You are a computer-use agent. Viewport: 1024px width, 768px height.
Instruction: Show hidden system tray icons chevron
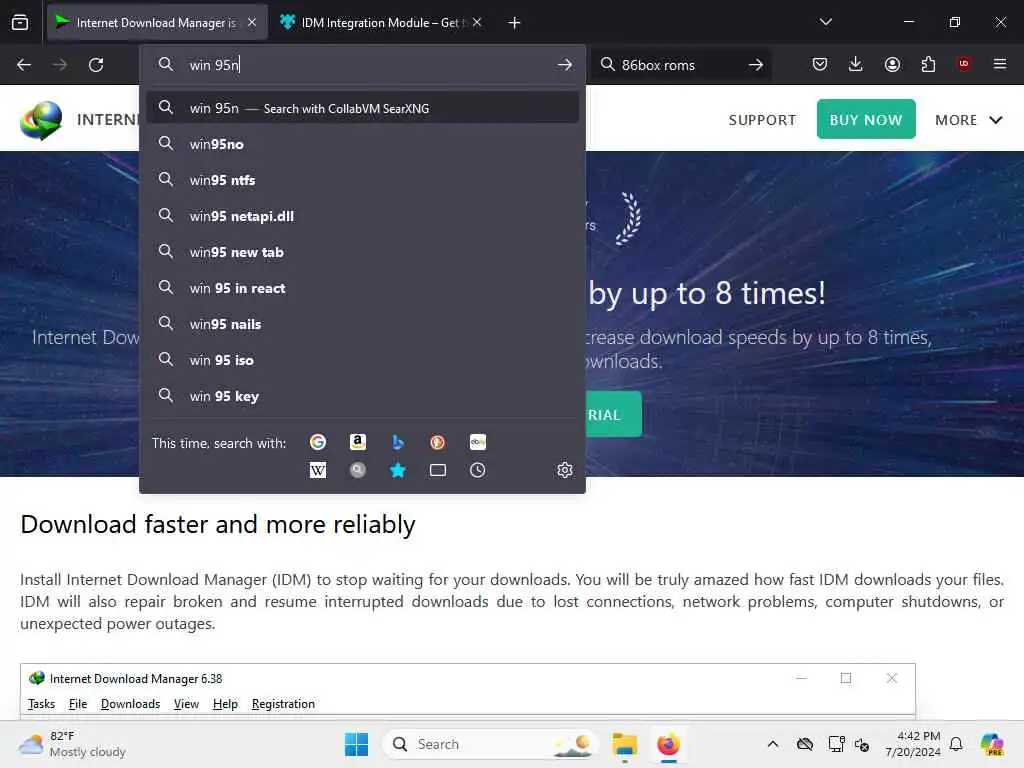[773, 744]
